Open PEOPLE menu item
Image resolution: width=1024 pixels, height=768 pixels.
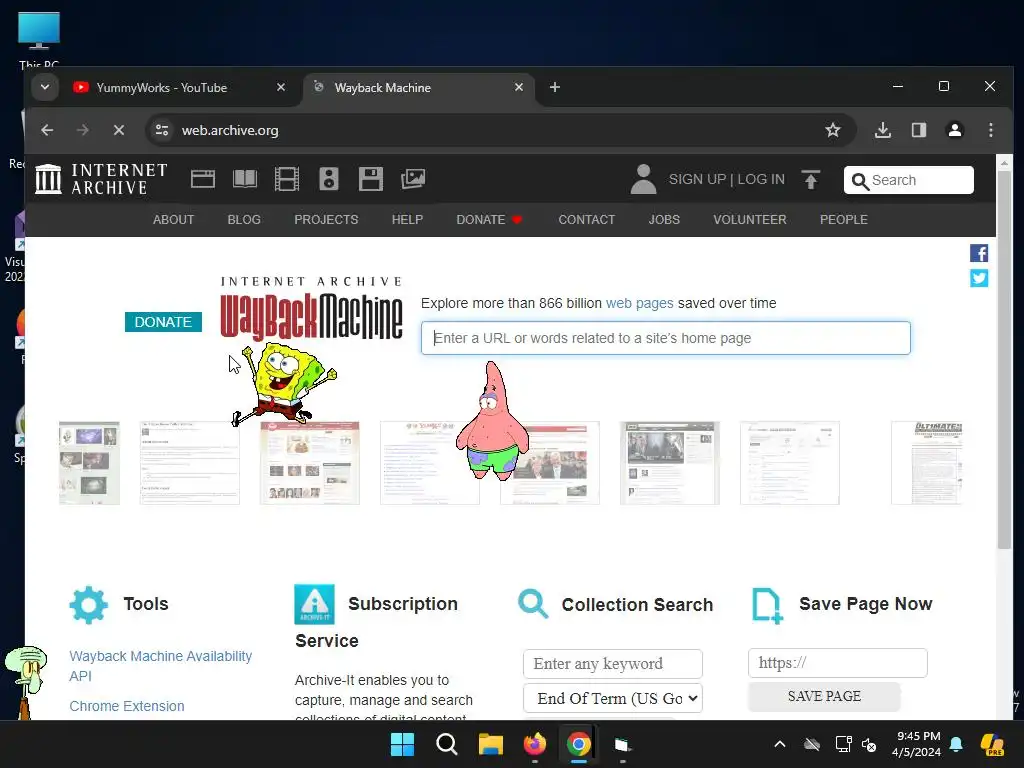[x=844, y=219]
